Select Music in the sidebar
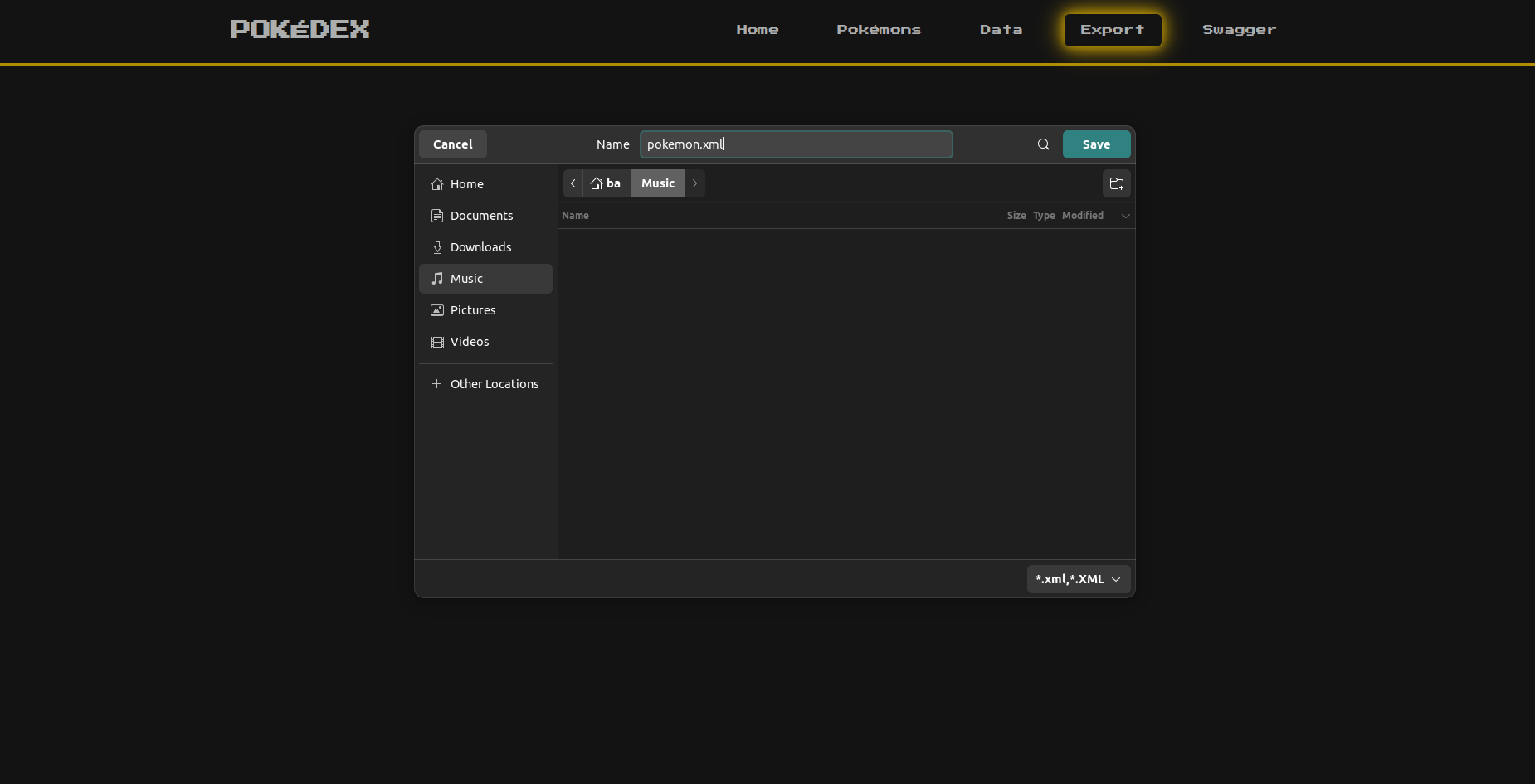Screen dimensions: 1535x784 485,279
